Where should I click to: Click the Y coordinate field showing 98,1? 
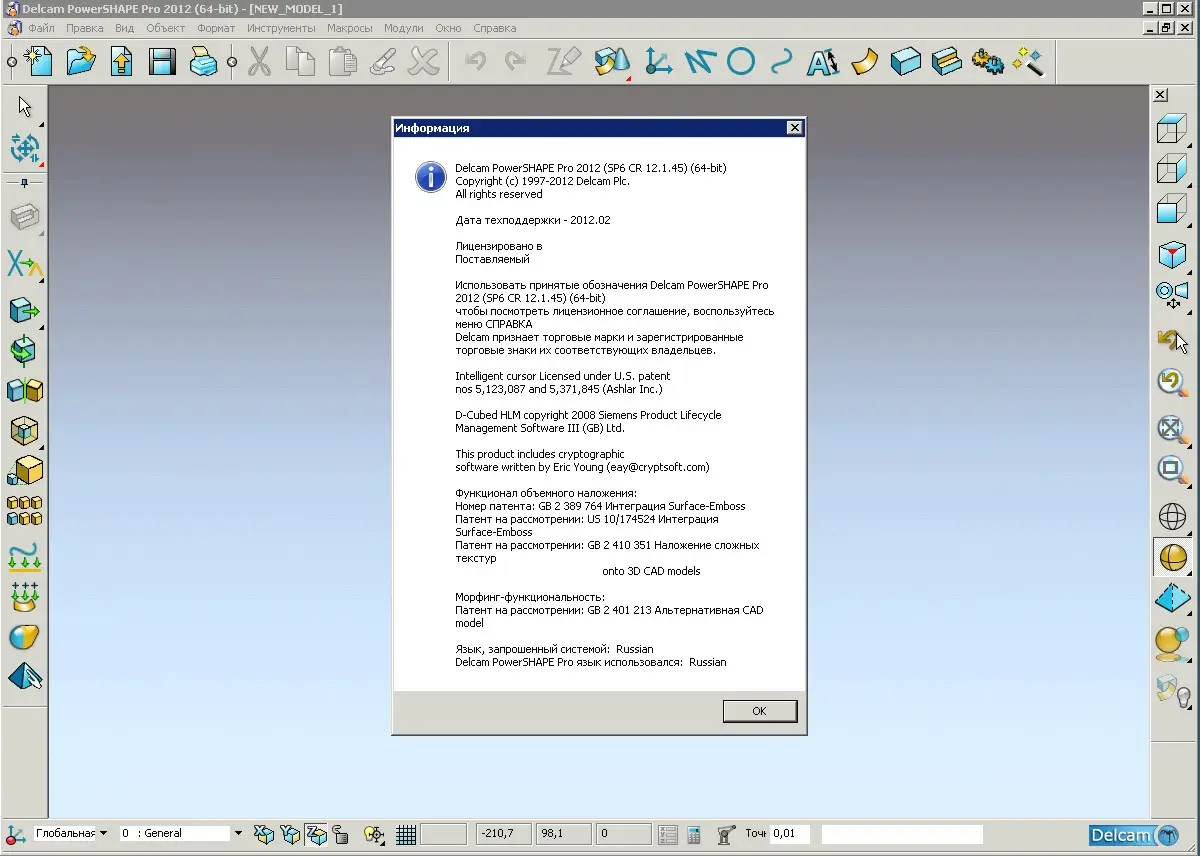pyautogui.click(x=565, y=834)
